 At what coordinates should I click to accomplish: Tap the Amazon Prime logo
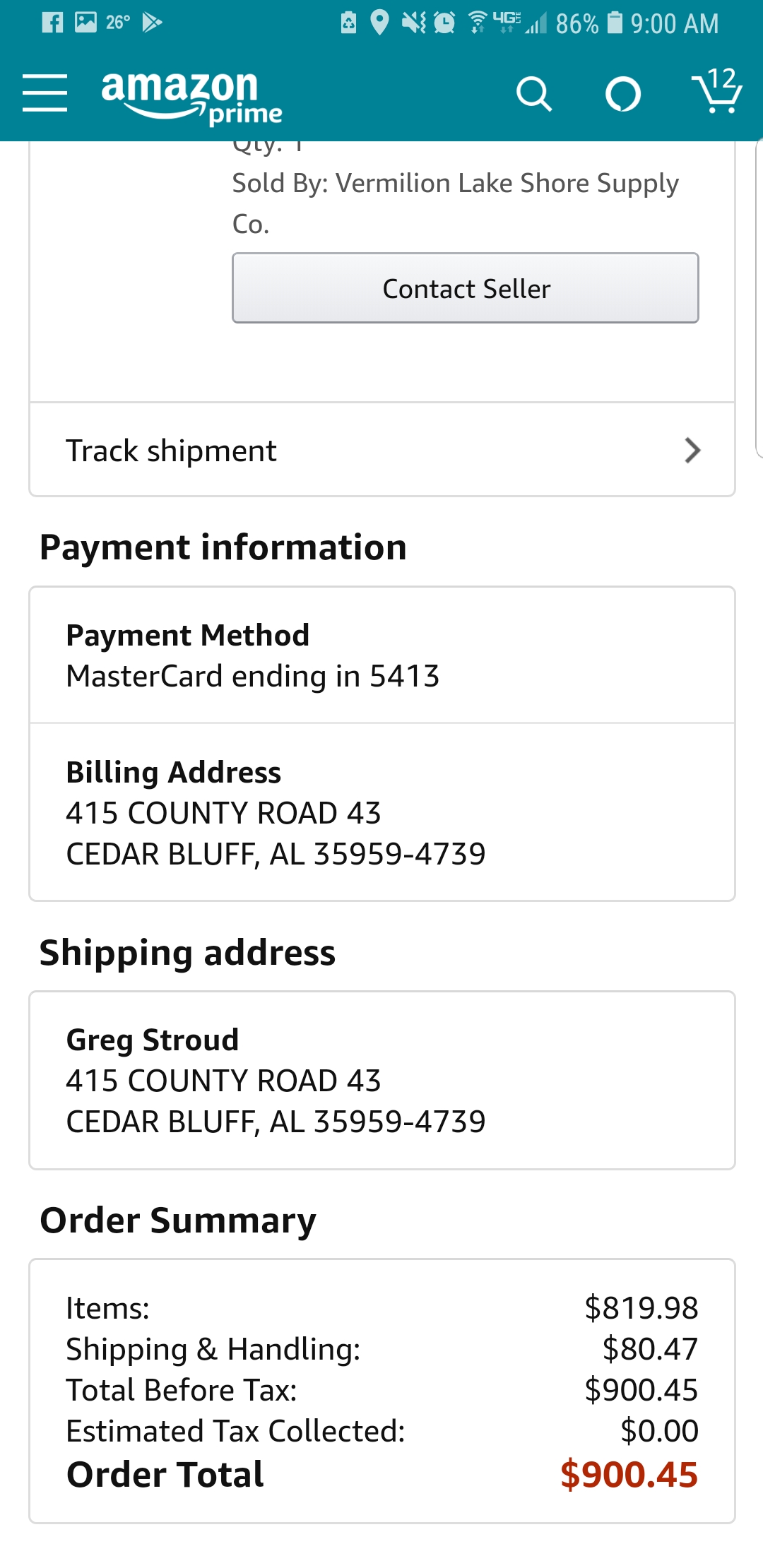click(x=191, y=97)
